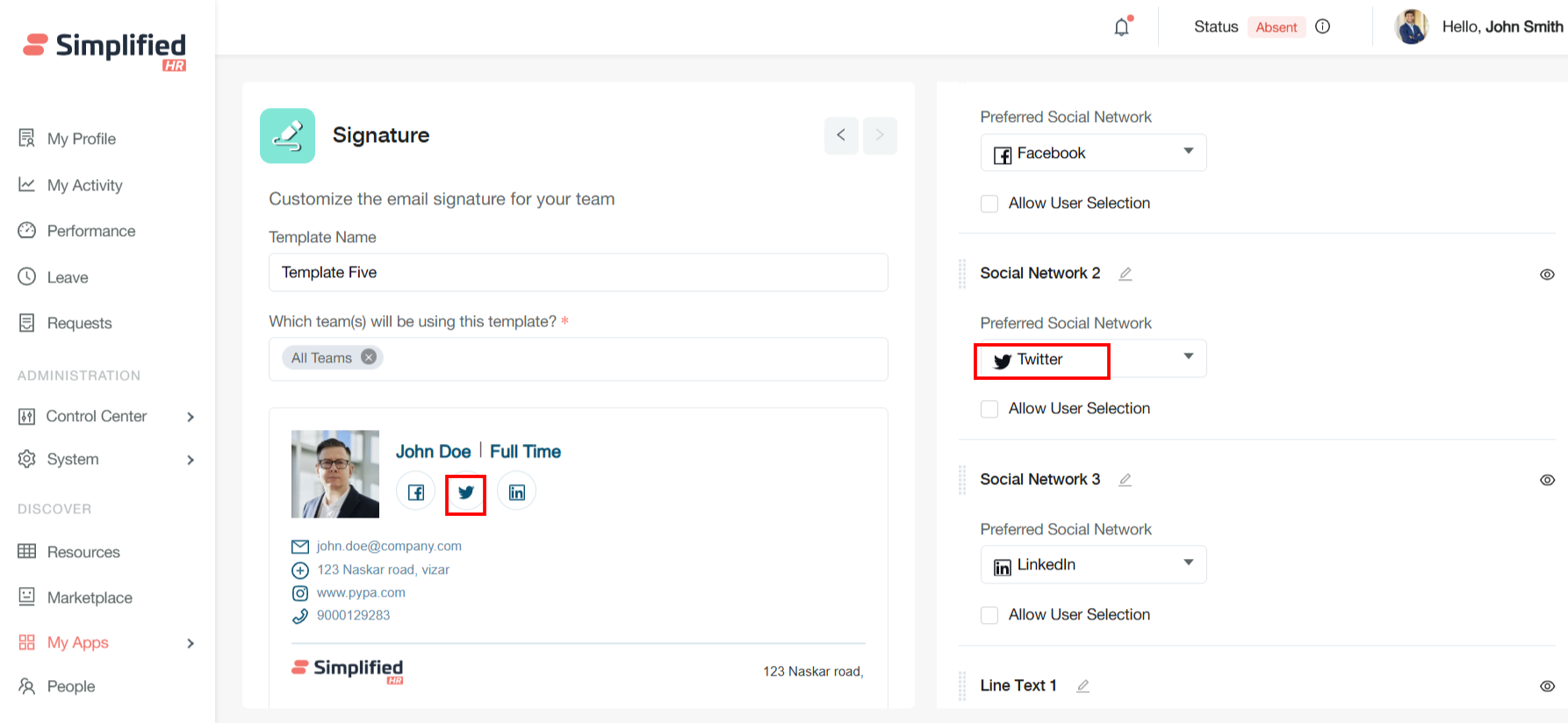Image resolution: width=1568 pixels, height=723 pixels.
Task: Open the LinkedIn social network dropdown
Action: click(x=1093, y=564)
